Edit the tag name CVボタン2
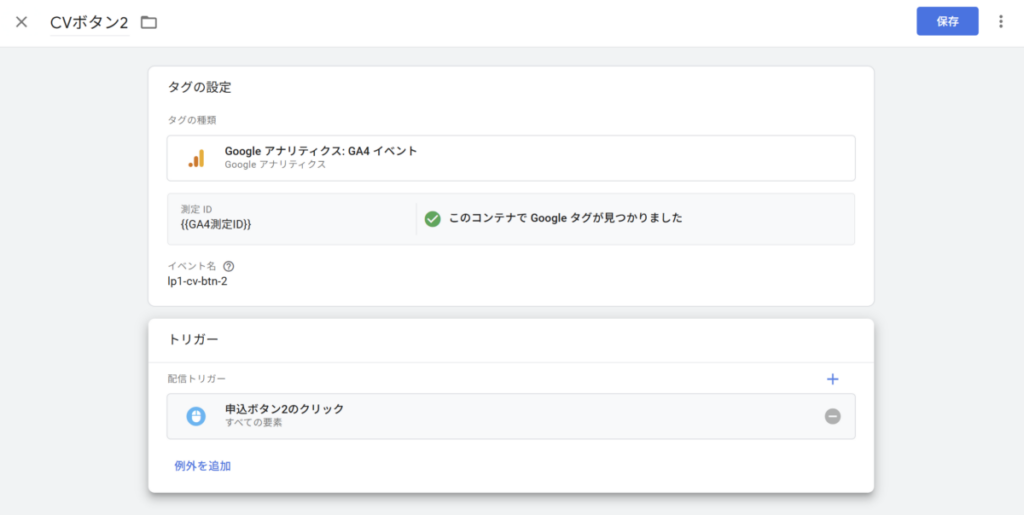The width and height of the screenshot is (1024, 515). click(x=89, y=22)
